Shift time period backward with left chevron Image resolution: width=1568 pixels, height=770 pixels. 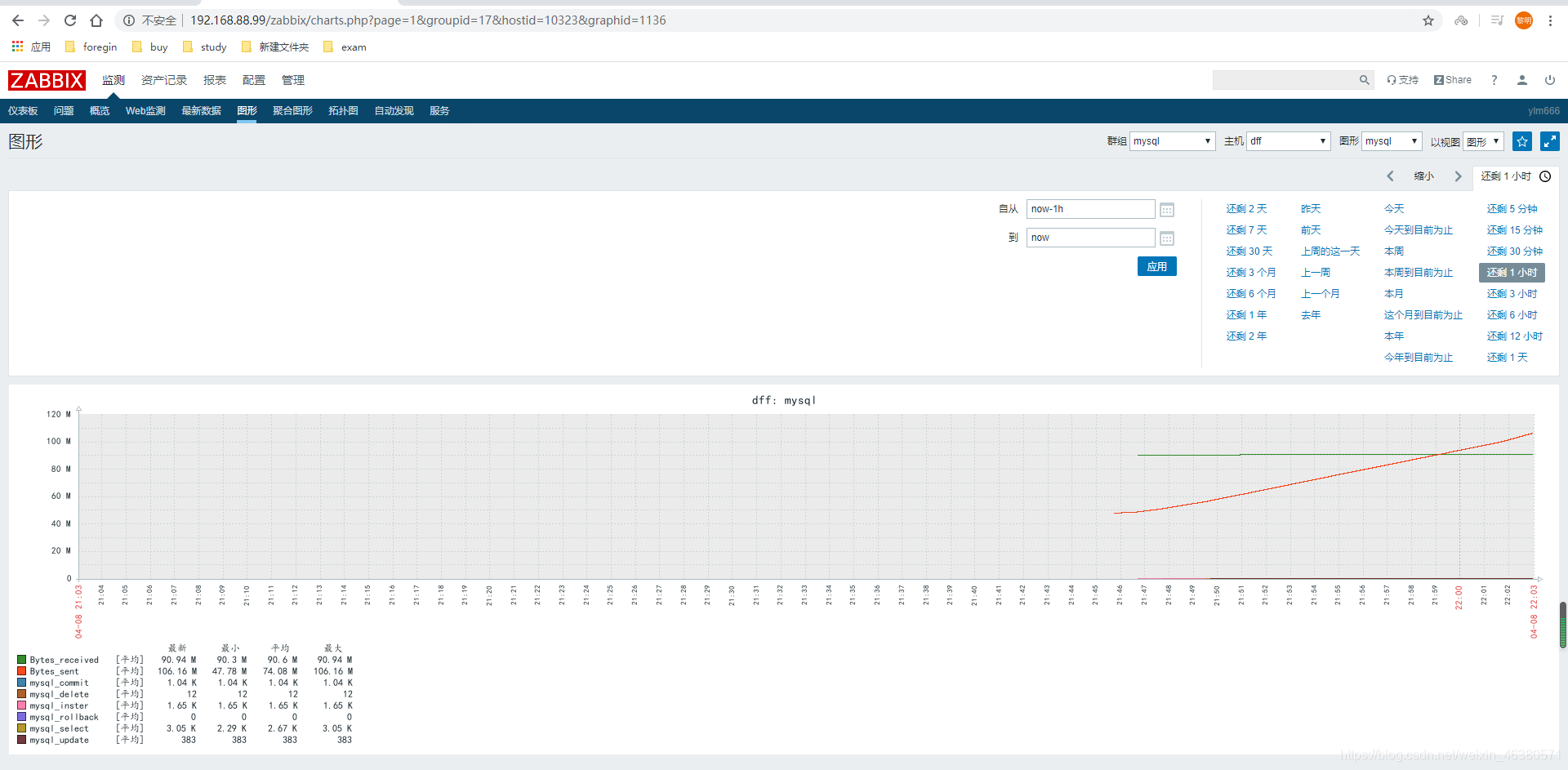tap(1390, 176)
